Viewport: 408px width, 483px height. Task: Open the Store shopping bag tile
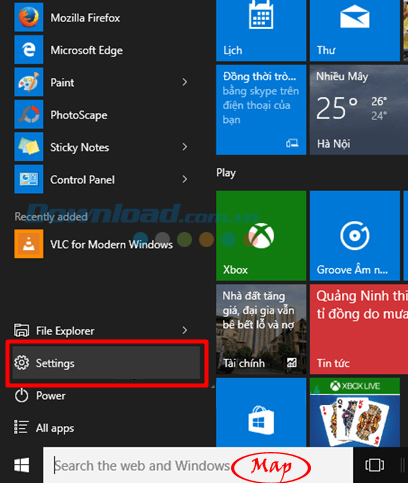[261, 412]
